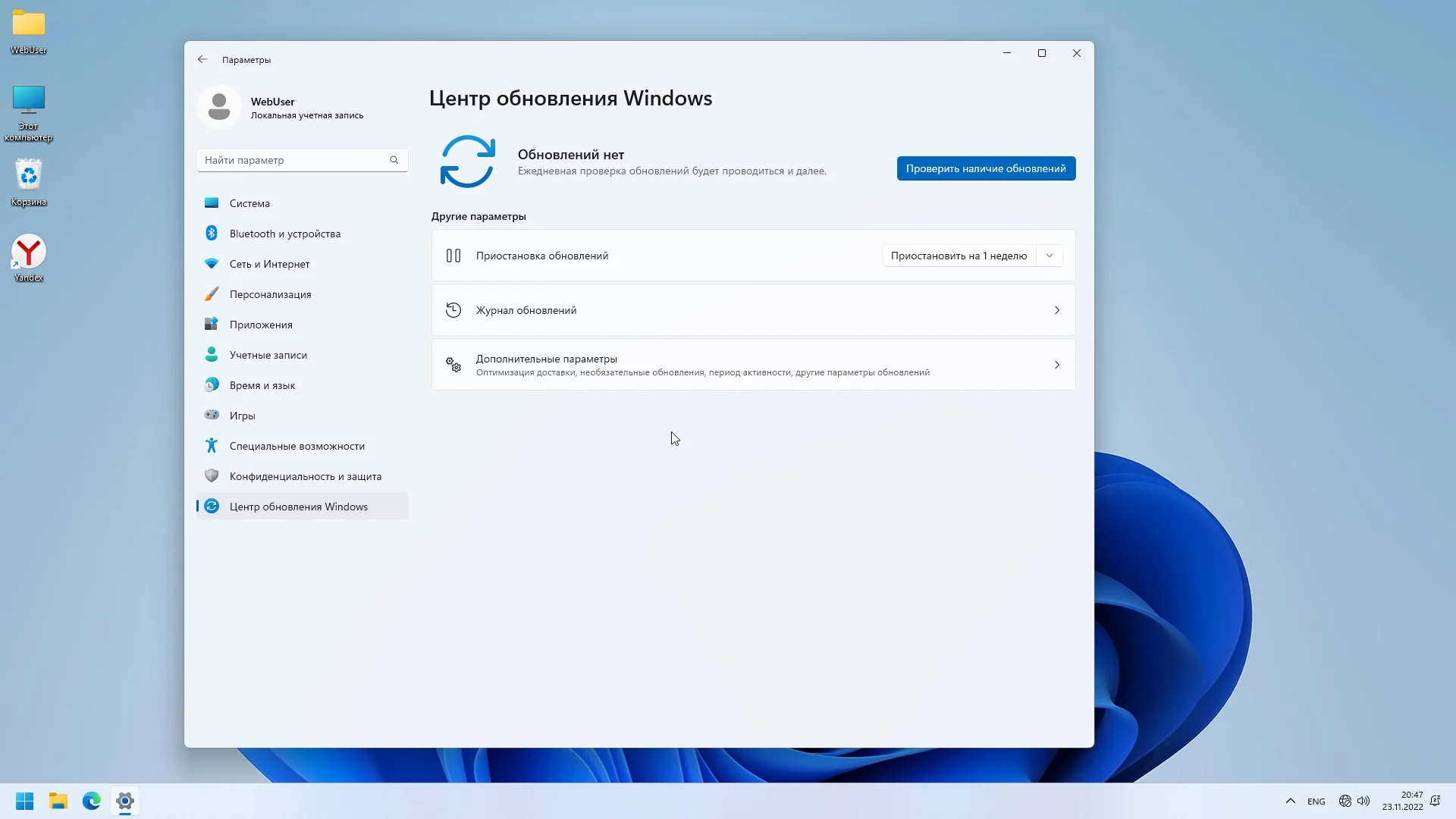The width and height of the screenshot is (1456, 819).
Task: Expand Дополнительные параметры chevron
Action: pos(1056,365)
